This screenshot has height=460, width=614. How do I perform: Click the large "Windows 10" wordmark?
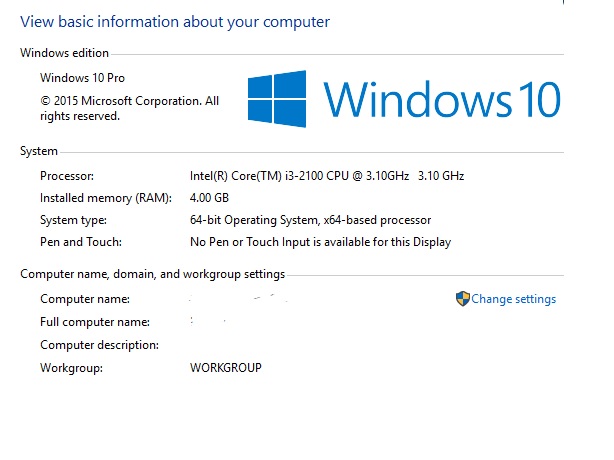442,99
